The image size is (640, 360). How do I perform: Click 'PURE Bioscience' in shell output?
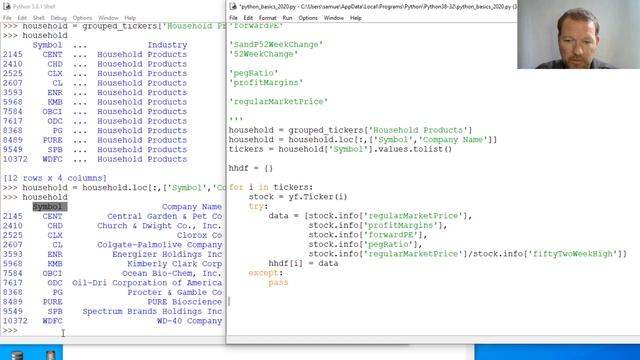point(184,302)
